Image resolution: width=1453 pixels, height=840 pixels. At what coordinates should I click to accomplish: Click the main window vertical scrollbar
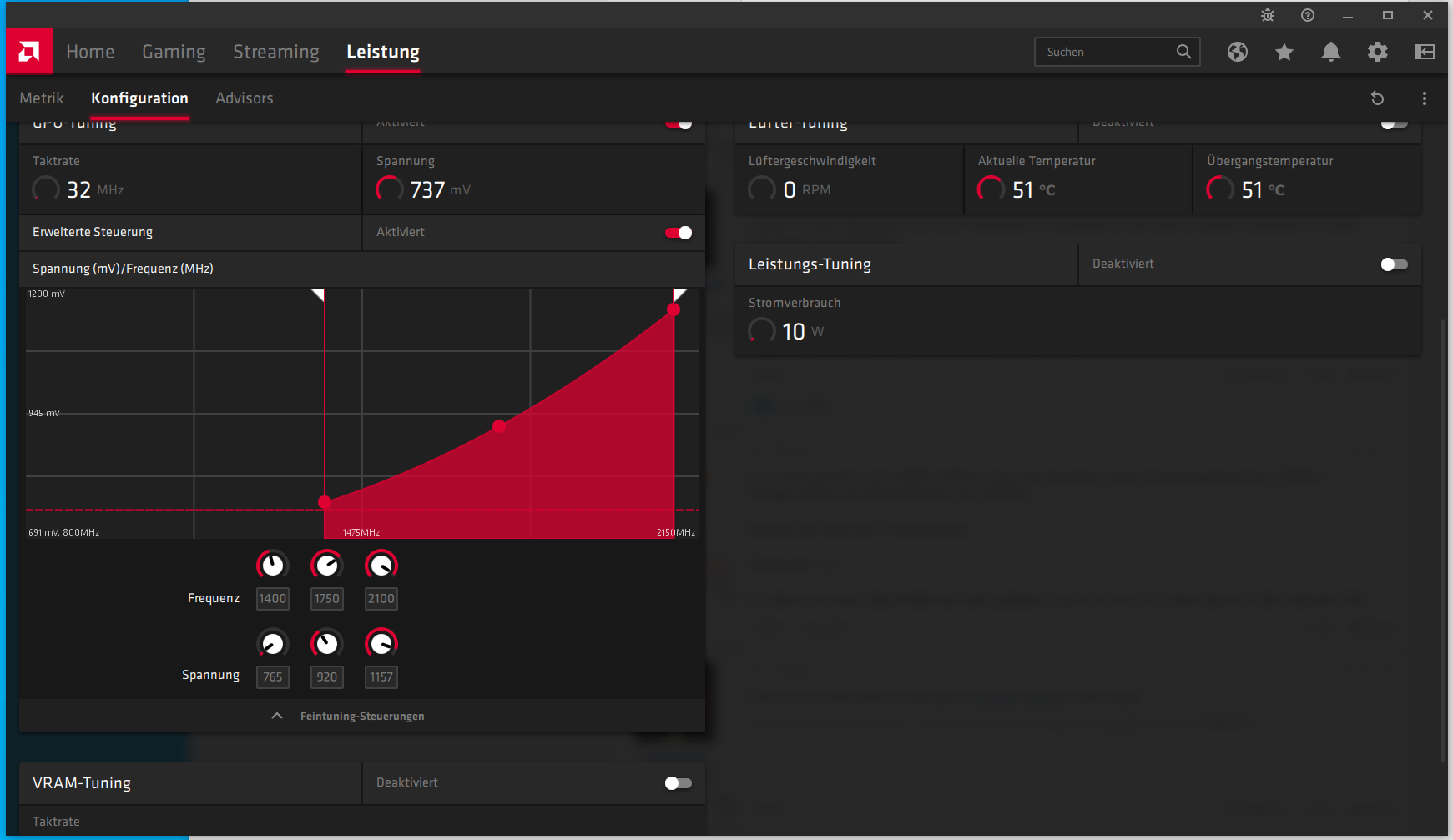(x=1444, y=542)
